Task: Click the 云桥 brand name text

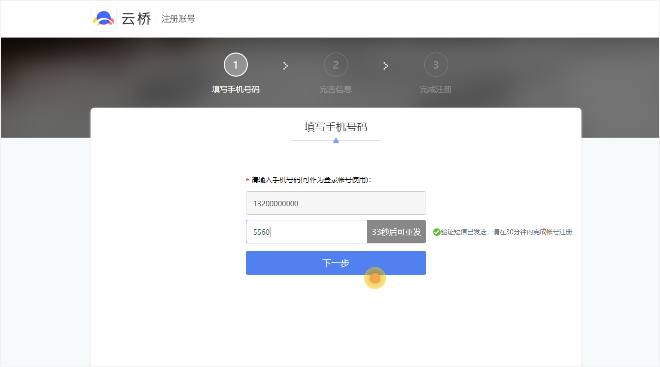Action: (x=136, y=19)
